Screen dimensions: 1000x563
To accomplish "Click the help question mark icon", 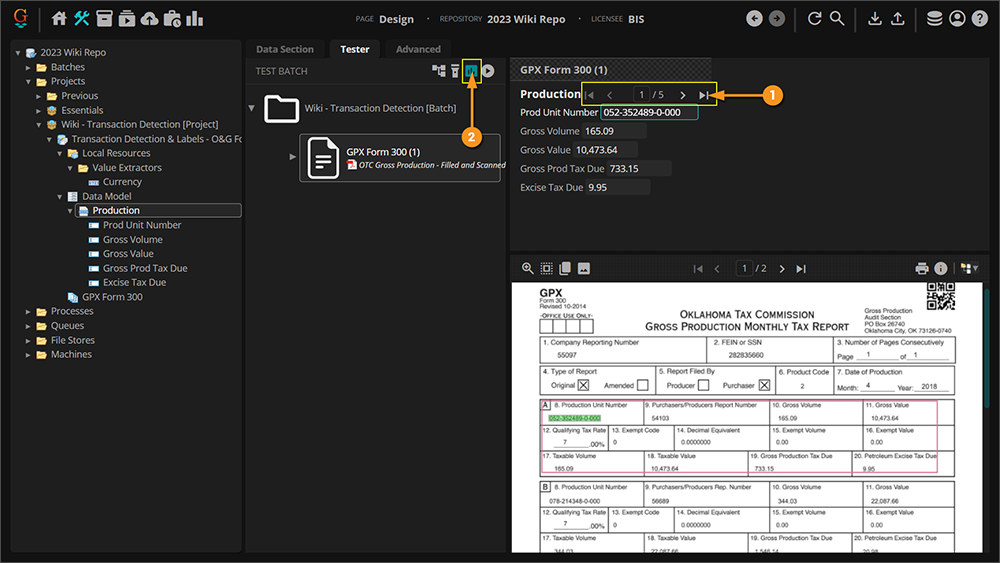I will (x=979, y=19).
